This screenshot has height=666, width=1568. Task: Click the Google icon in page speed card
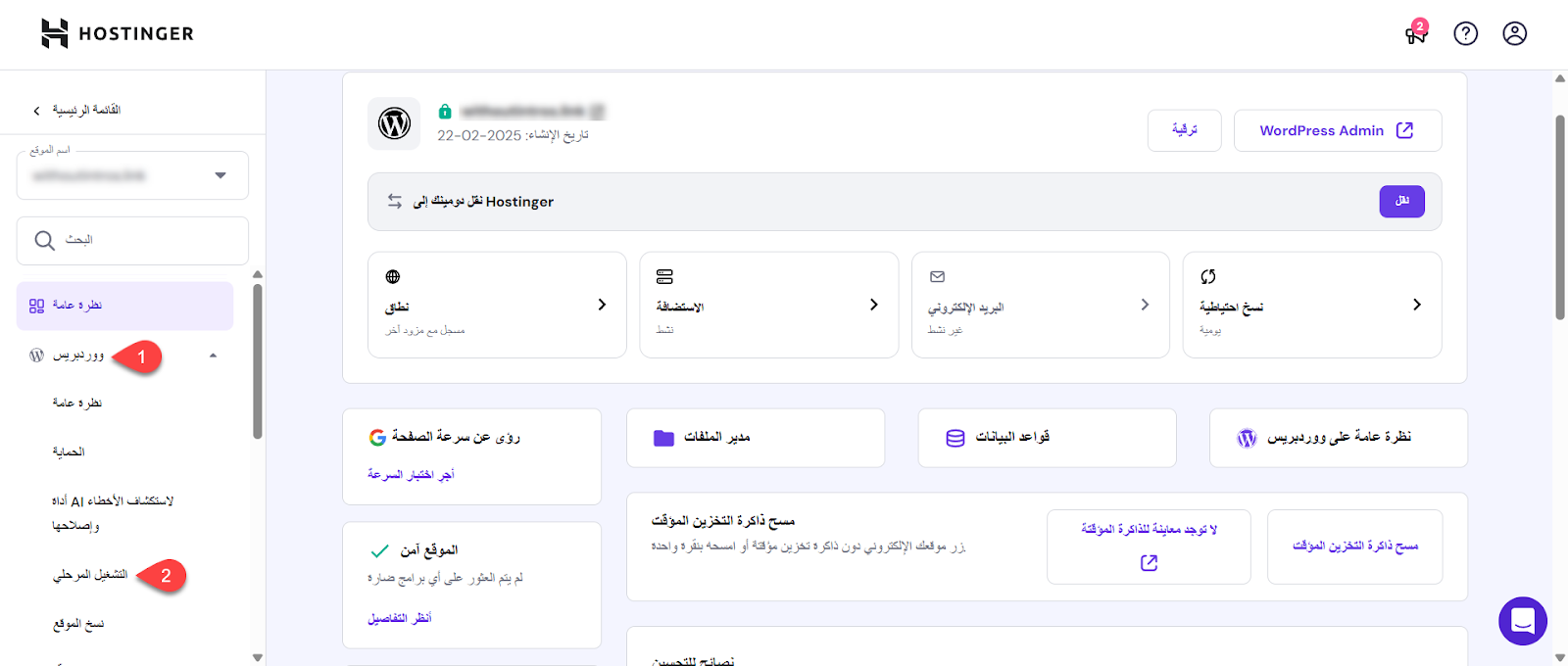click(377, 437)
